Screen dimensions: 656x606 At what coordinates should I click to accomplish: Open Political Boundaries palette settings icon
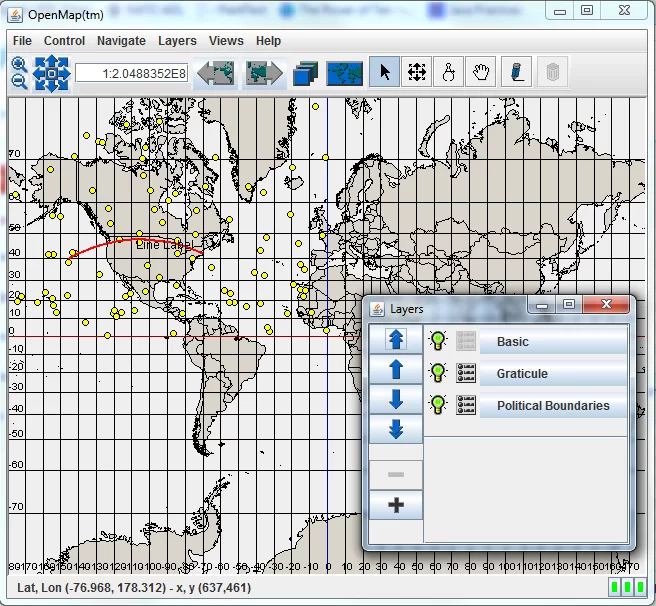[466, 405]
